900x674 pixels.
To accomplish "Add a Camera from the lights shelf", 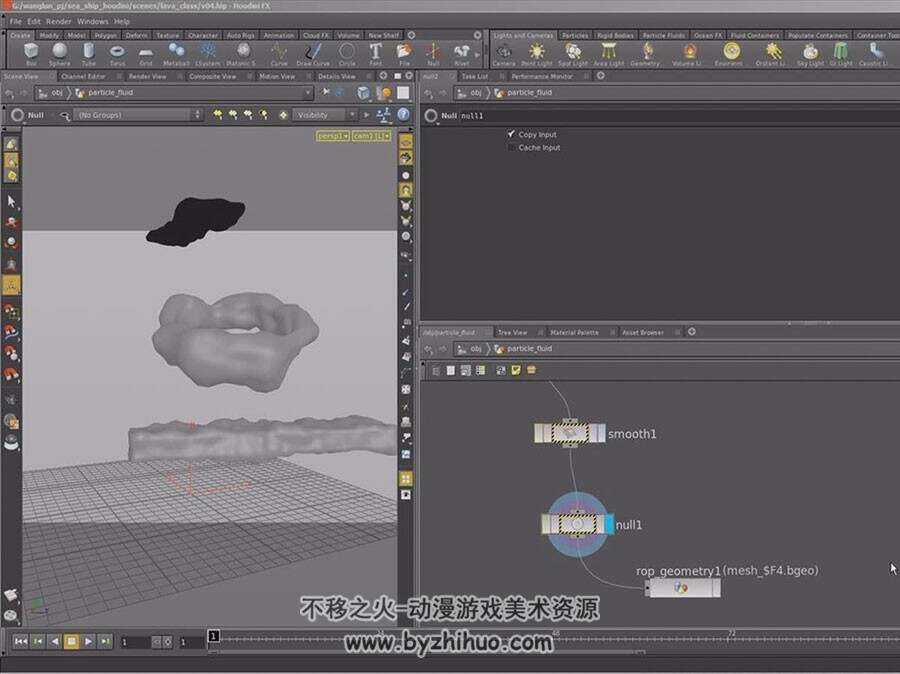I will click(x=503, y=55).
